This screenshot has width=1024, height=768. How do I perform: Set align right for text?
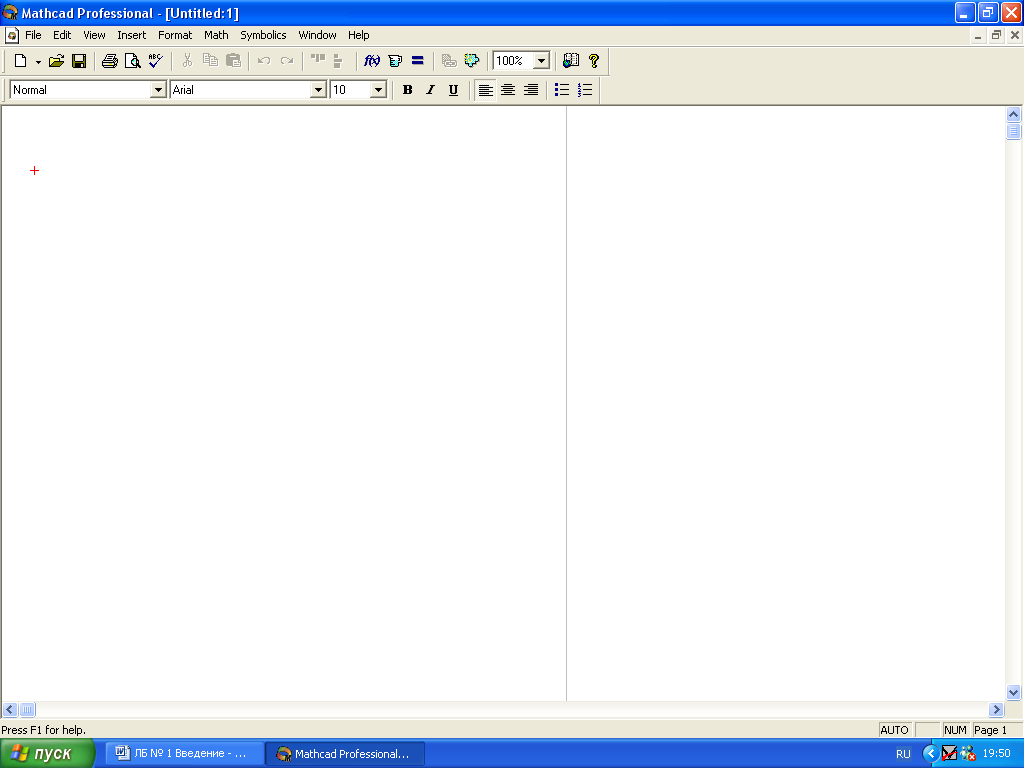tap(531, 90)
